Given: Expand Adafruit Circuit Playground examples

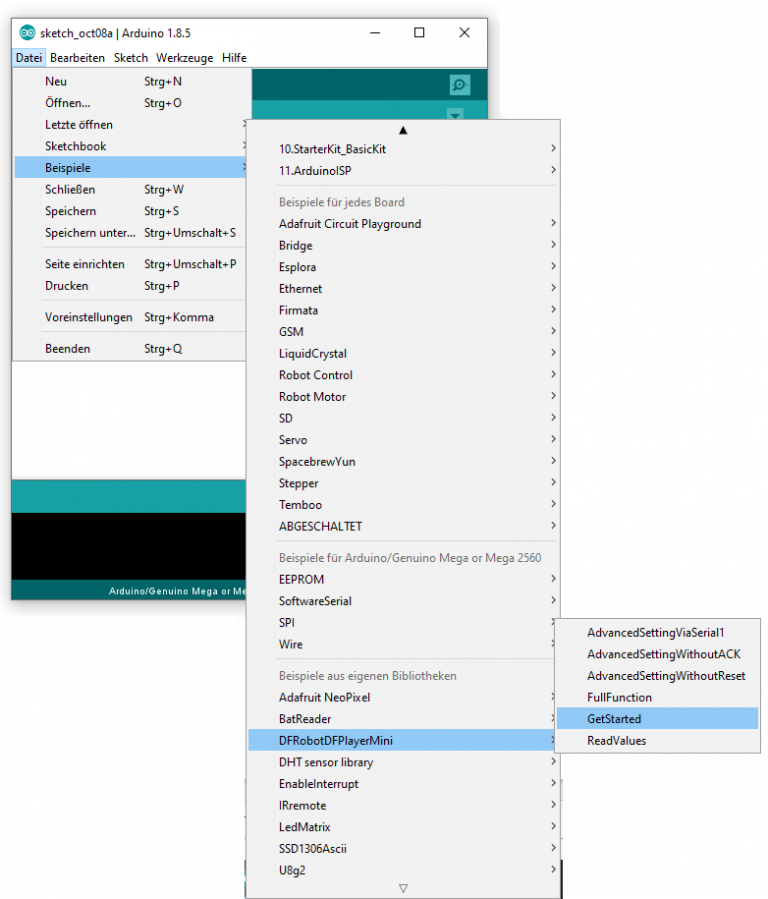Looking at the screenshot, I should point(404,224).
